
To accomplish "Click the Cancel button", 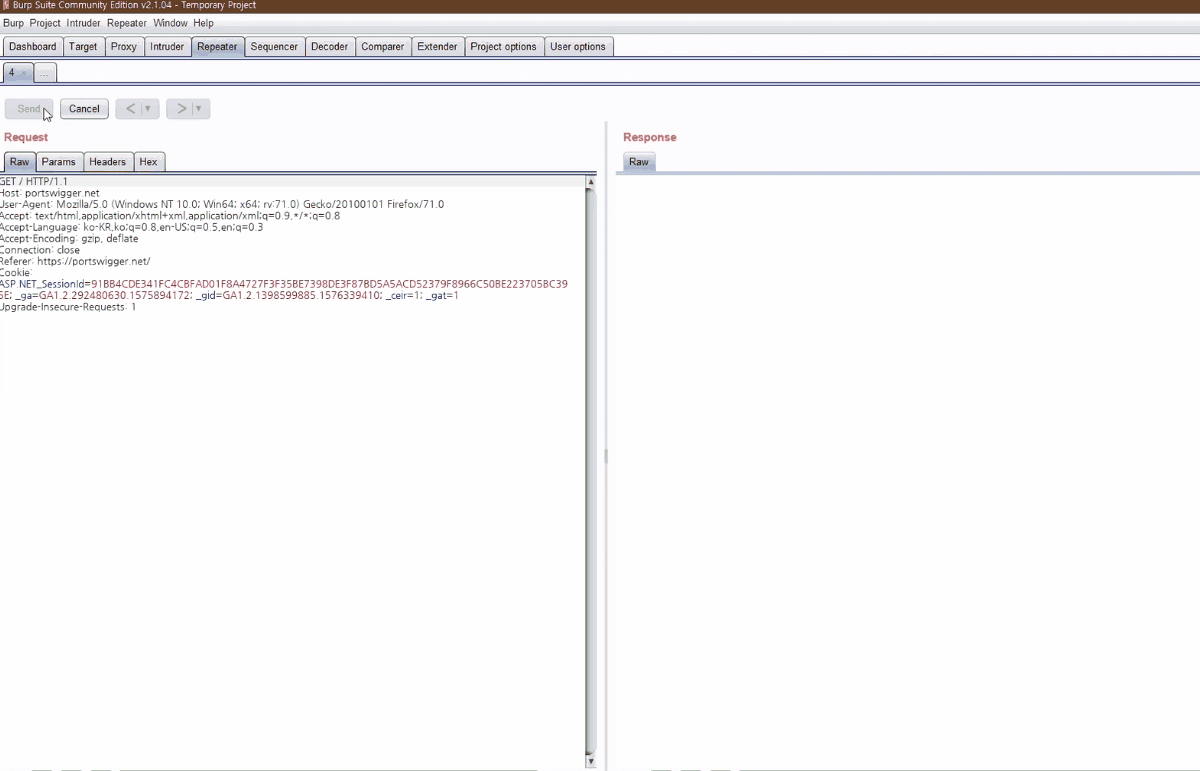I will [84, 109].
